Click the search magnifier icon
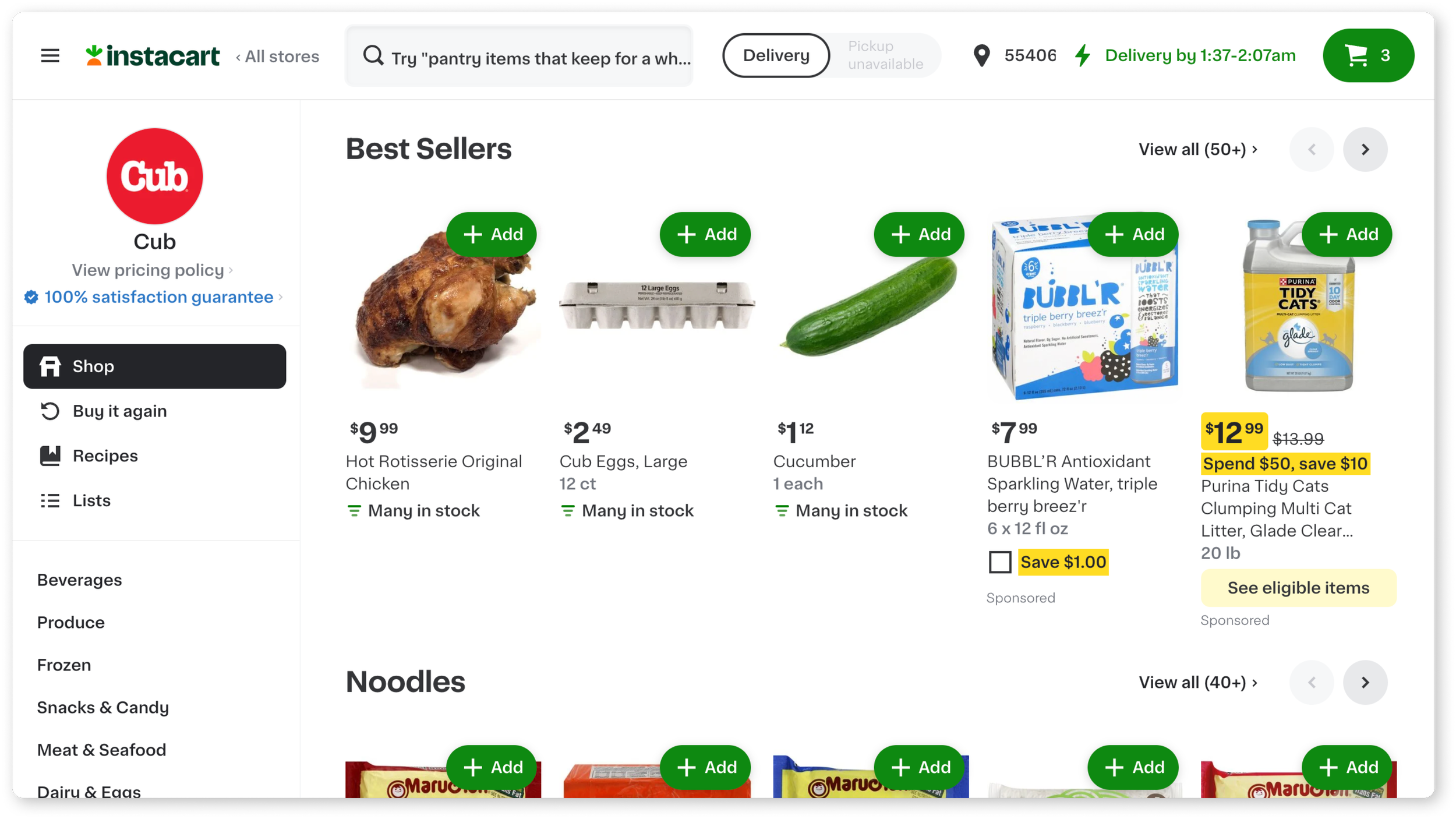The height and width of the screenshot is (819, 1456). (x=373, y=56)
